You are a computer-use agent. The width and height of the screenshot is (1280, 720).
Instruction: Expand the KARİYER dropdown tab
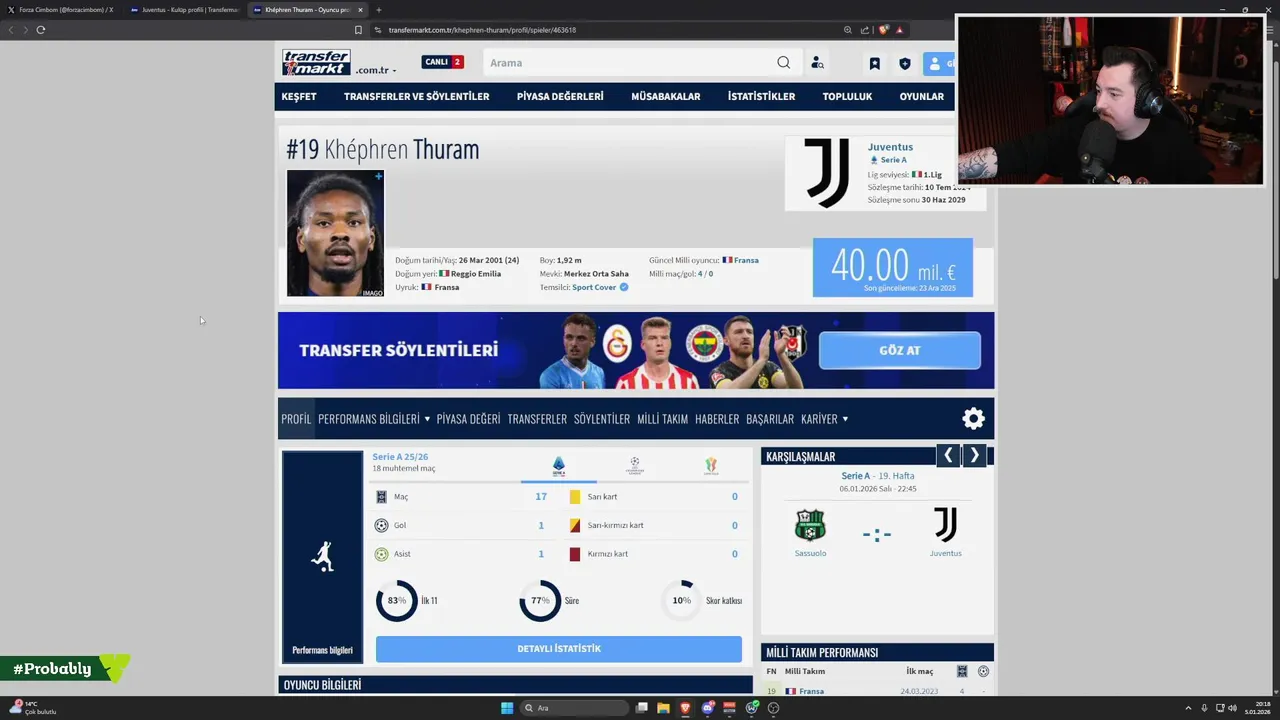point(825,419)
